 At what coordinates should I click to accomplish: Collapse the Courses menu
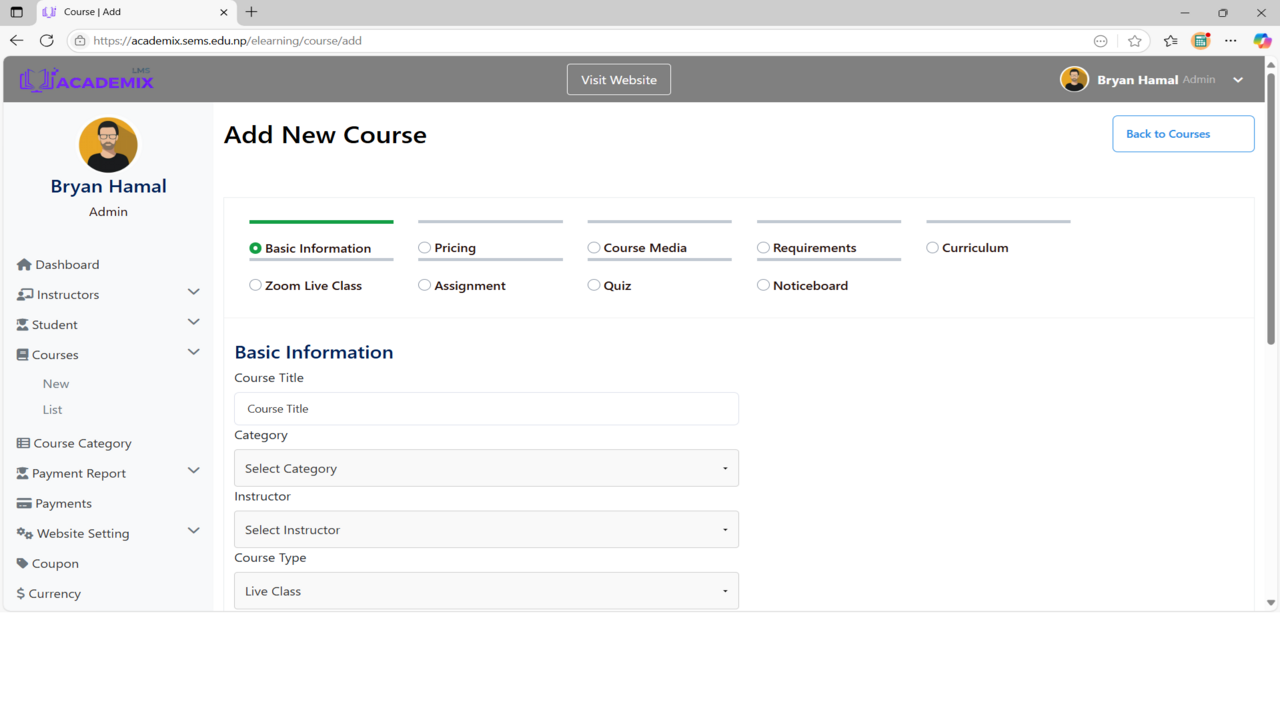(52, 354)
